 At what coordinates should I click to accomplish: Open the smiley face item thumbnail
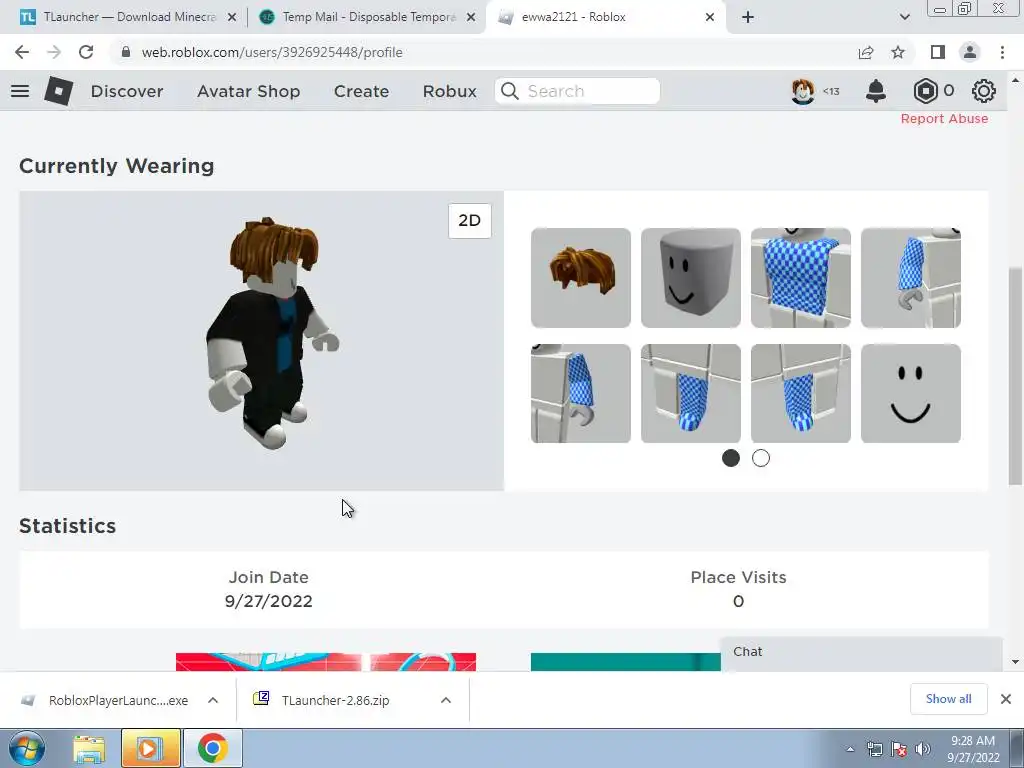click(911, 393)
